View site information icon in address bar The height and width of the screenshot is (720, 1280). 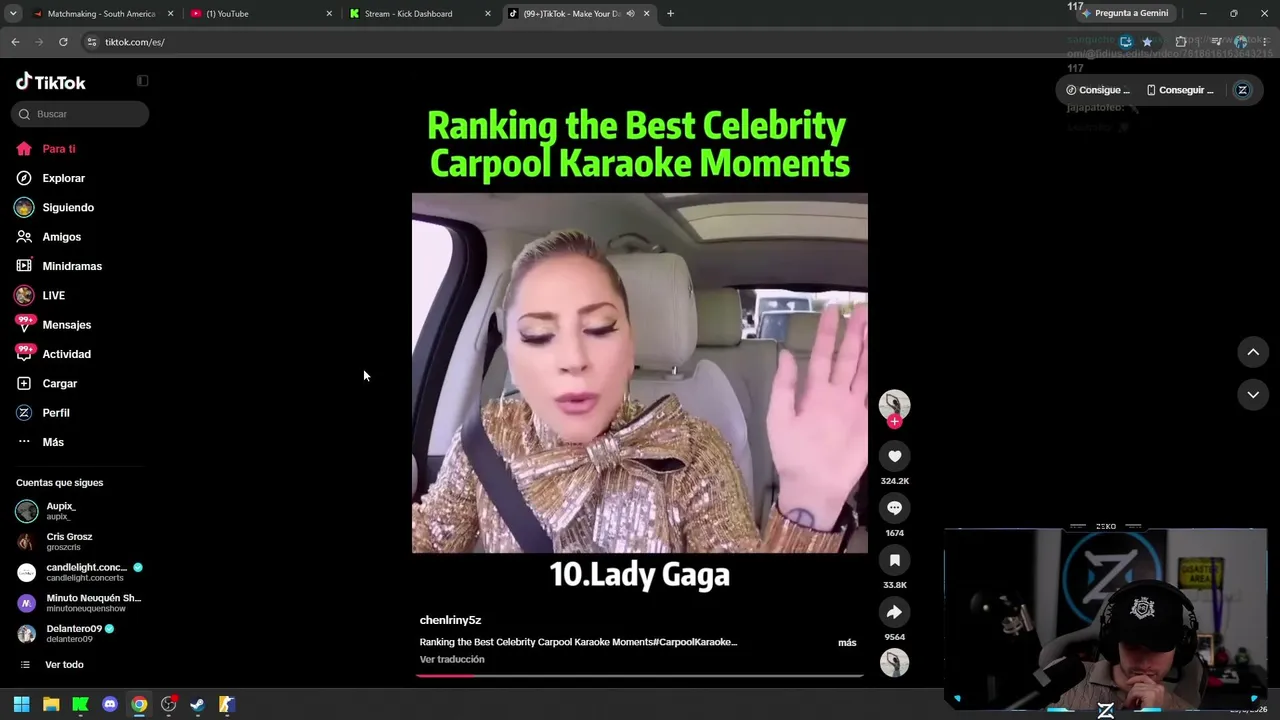pyautogui.click(x=92, y=42)
